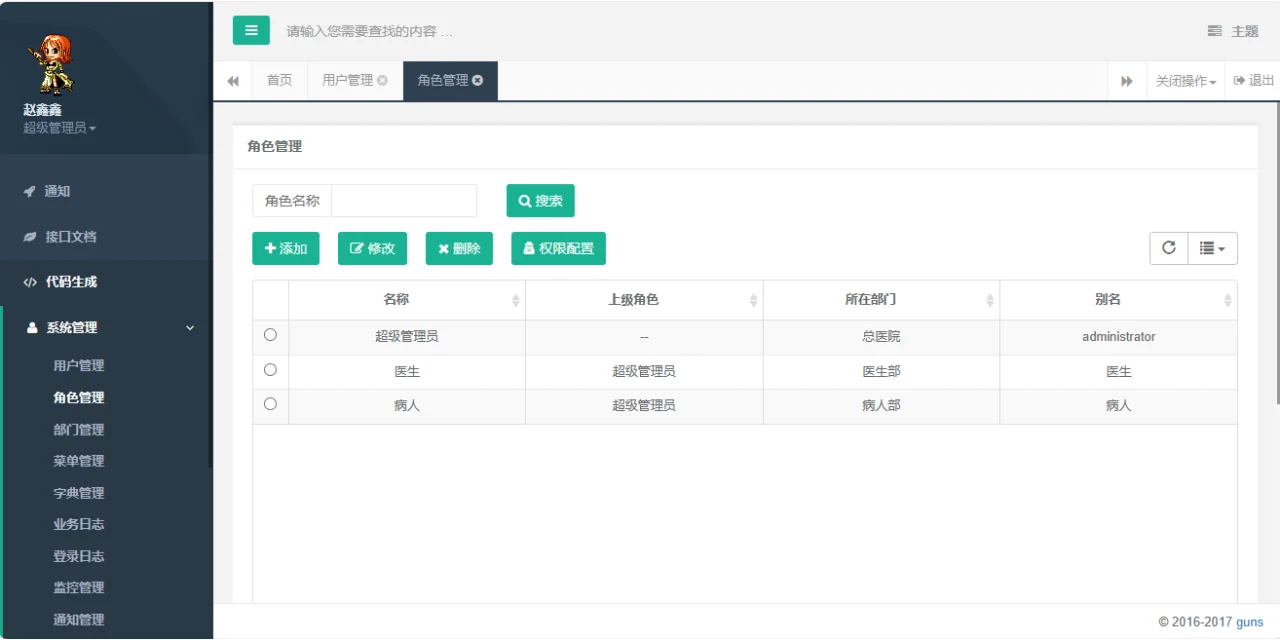Click the 角色名称 input field

click(404, 201)
